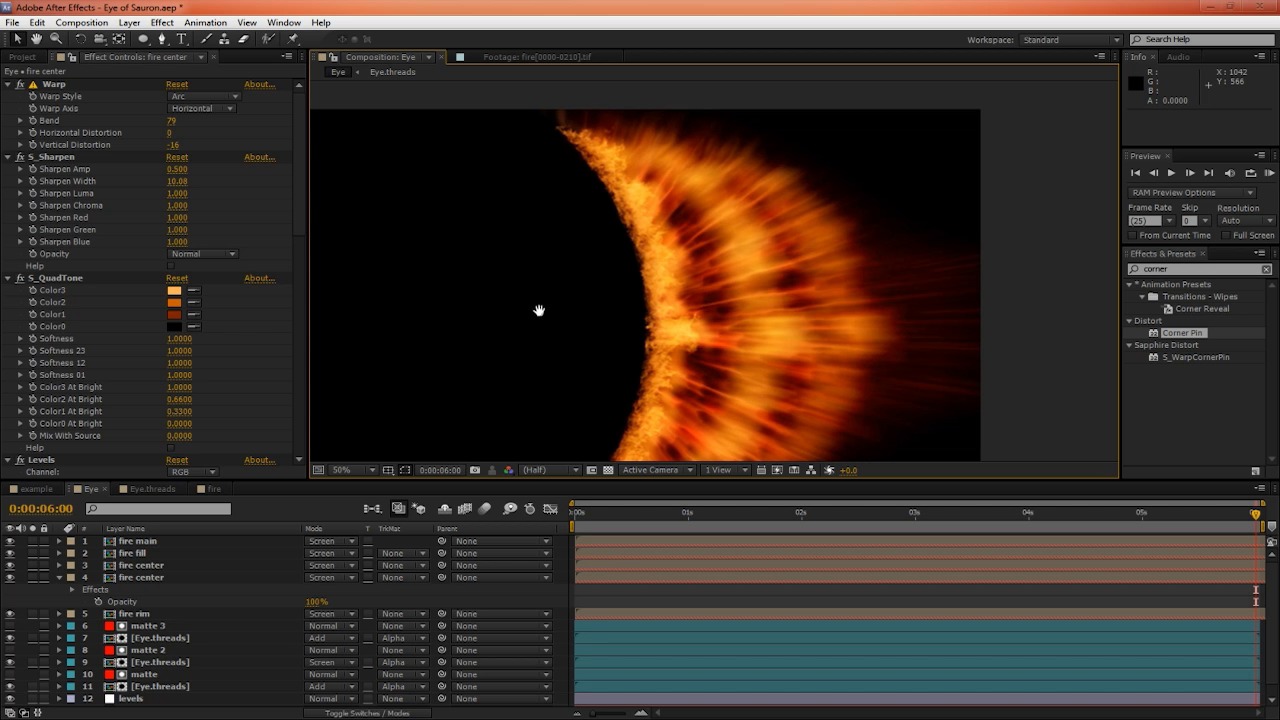This screenshot has width=1280, height=720.
Task: Open the Color3 color swatch
Action: (x=174, y=290)
